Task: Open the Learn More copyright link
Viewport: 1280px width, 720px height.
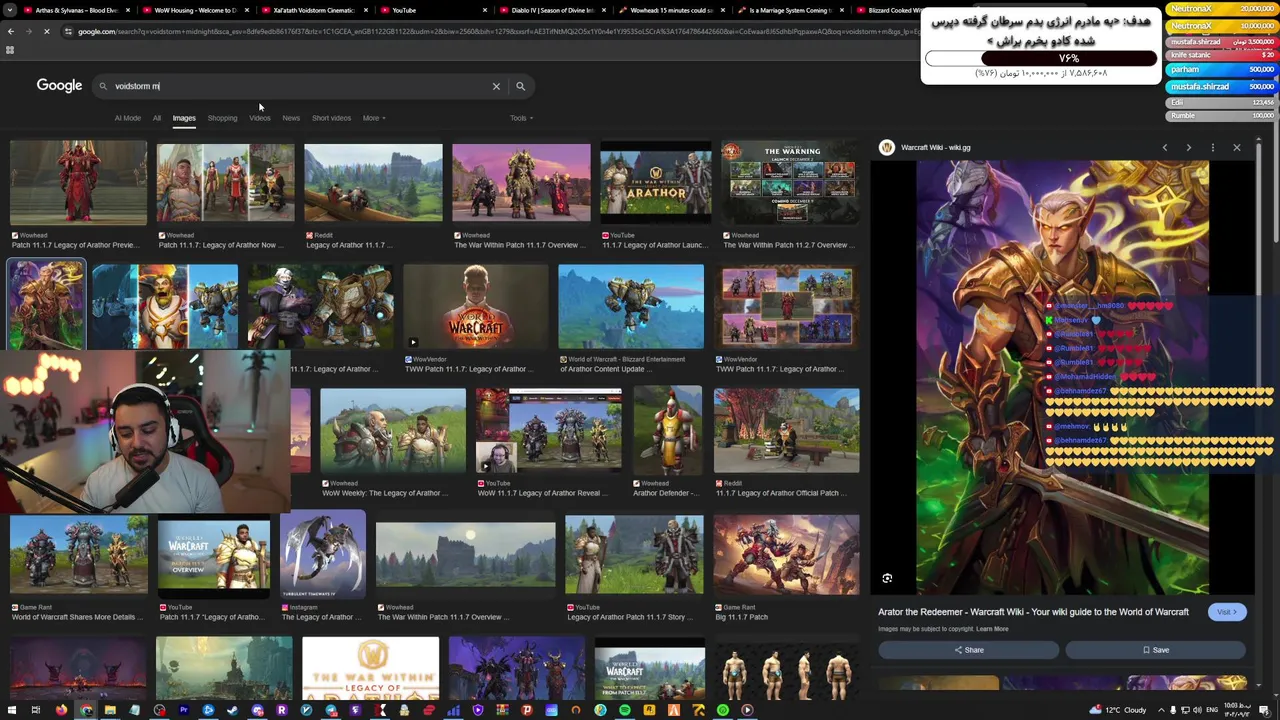Action: (x=992, y=629)
